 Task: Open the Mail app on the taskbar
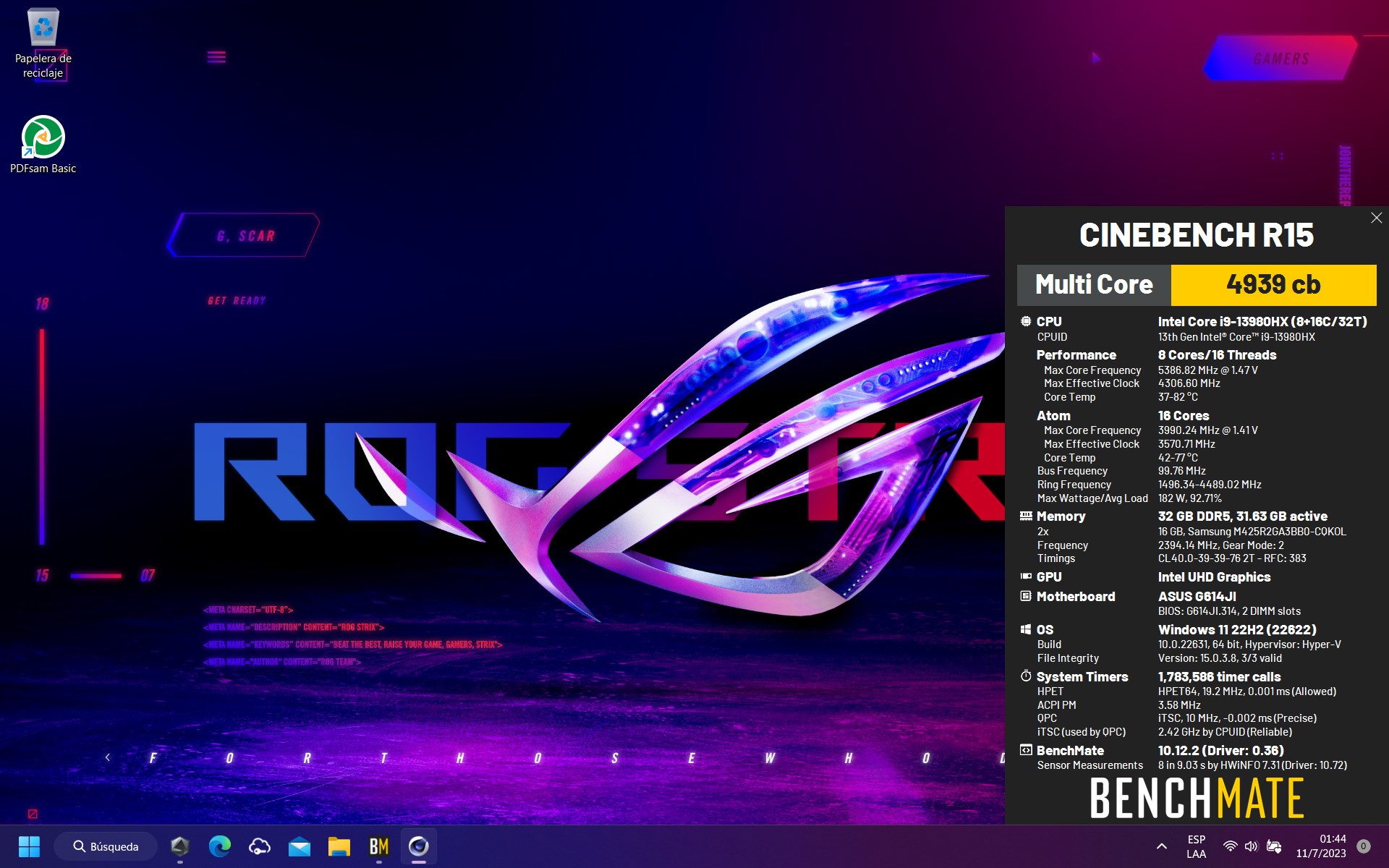299,846
